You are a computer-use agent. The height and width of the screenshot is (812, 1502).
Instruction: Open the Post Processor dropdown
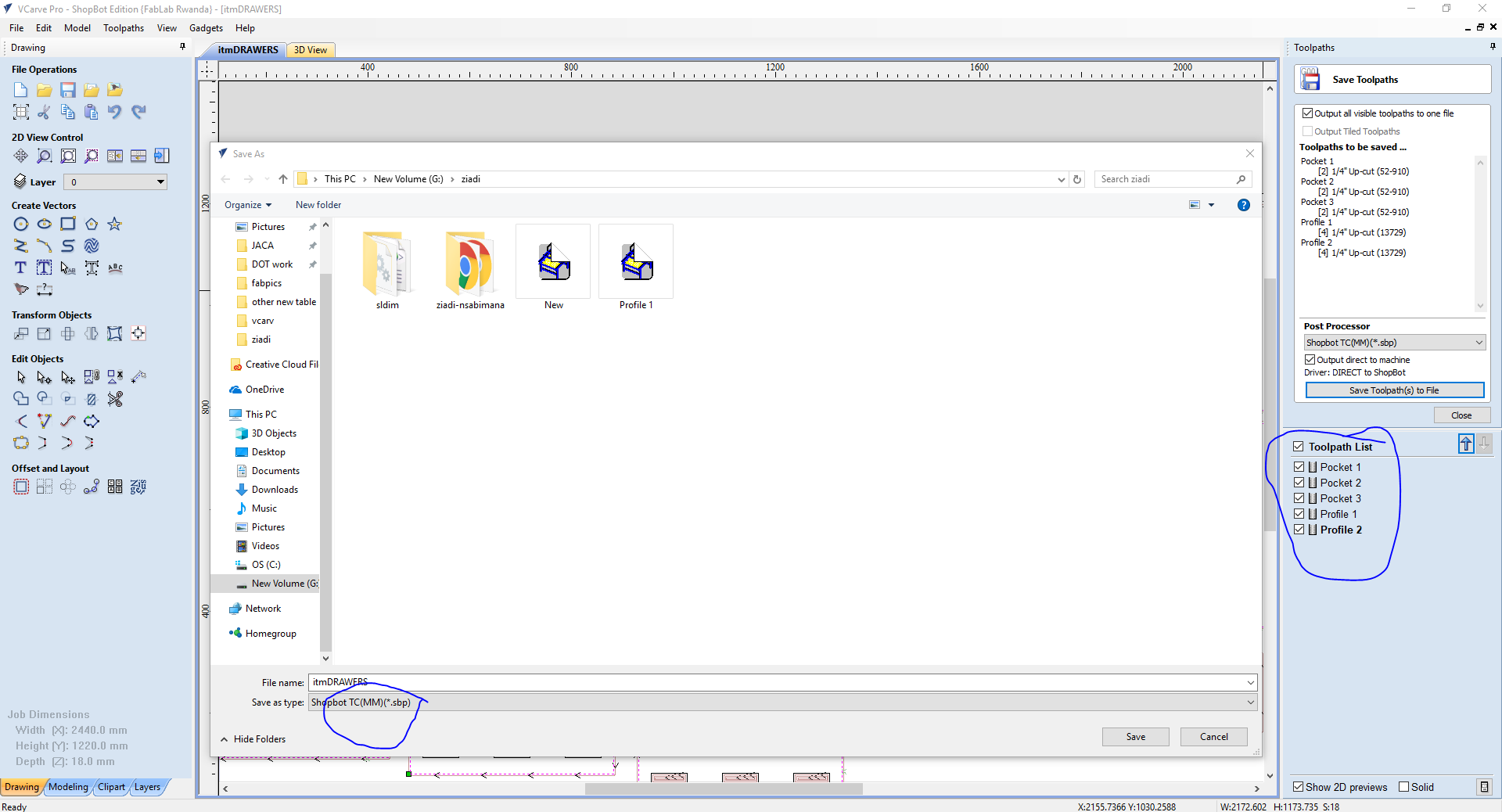pos(1394,343)
